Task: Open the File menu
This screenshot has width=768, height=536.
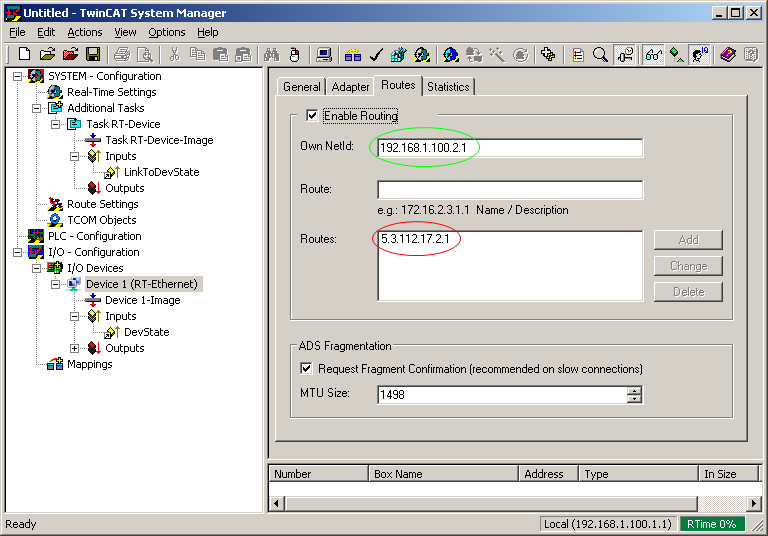Action: tap(17, 32)
